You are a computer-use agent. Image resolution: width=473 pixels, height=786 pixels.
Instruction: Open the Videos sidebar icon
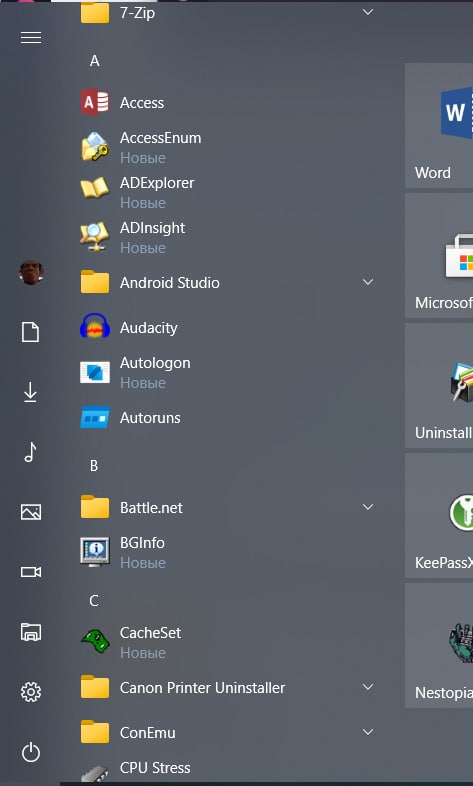31,572
